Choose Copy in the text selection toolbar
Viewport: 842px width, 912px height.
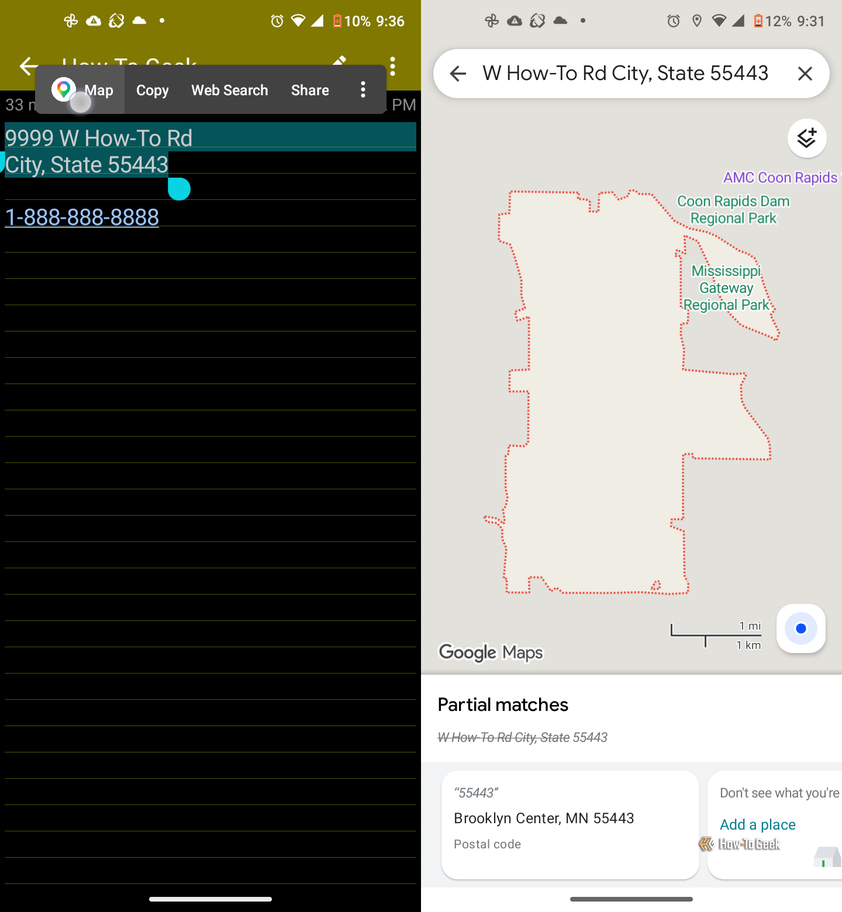tap(152, 90)
